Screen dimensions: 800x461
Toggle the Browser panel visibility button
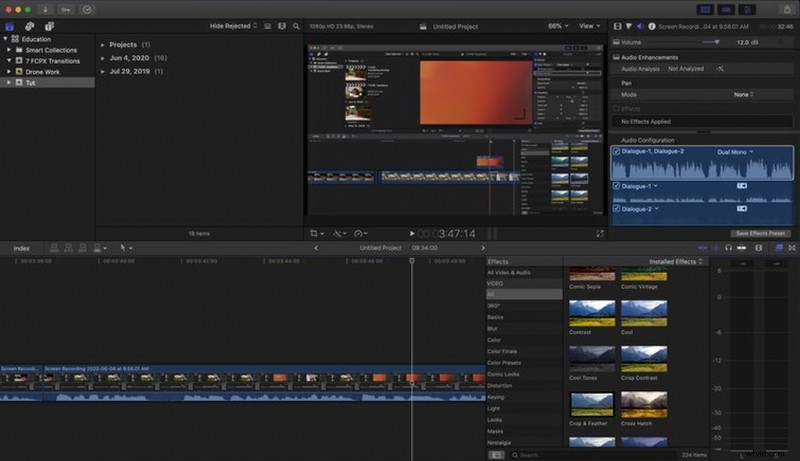[706, 10]
